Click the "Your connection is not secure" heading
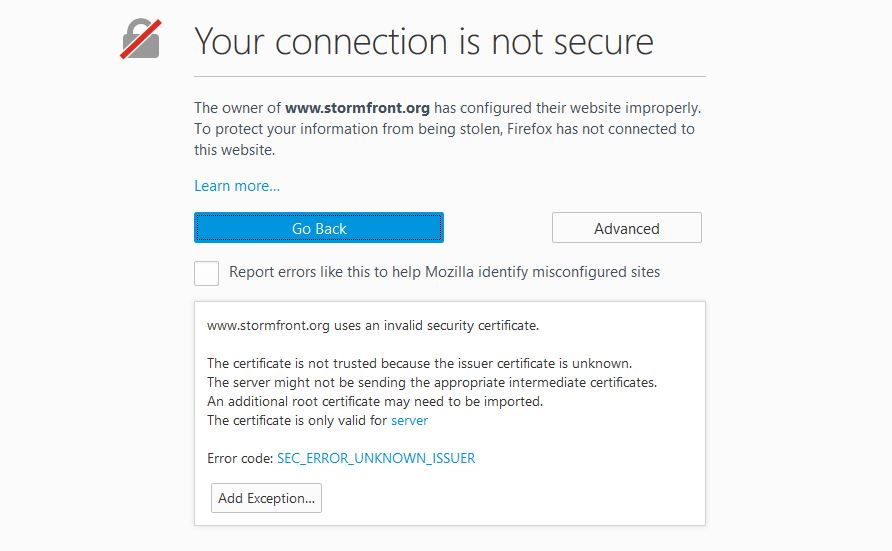The height and width of the screenshot is (551, 892). click(x=424, y=41)
